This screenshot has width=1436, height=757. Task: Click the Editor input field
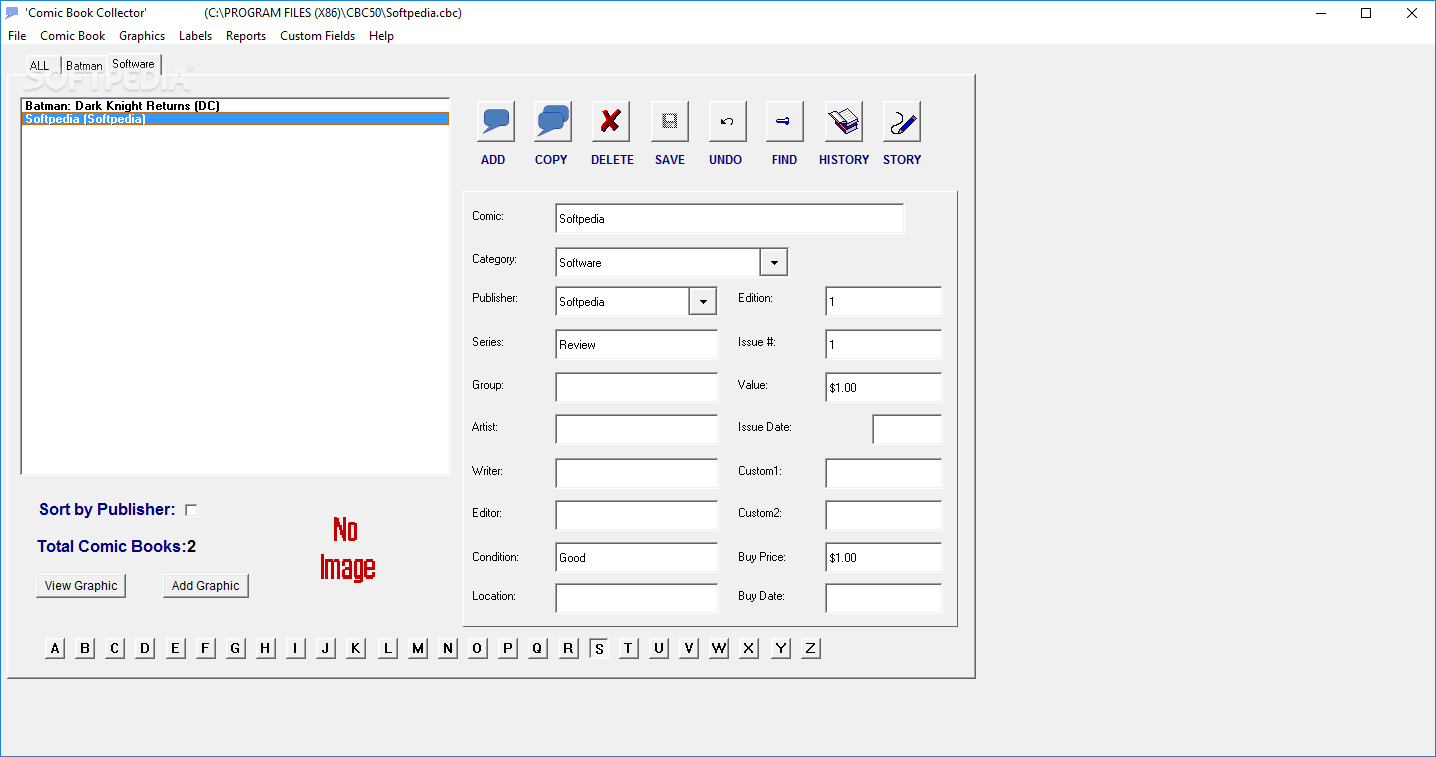(x=637, y=515)
